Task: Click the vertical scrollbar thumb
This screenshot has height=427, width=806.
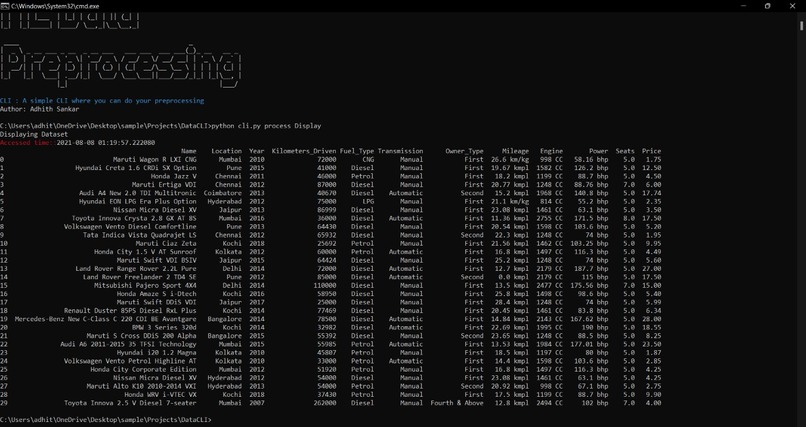Action: [x=801, y=26]
